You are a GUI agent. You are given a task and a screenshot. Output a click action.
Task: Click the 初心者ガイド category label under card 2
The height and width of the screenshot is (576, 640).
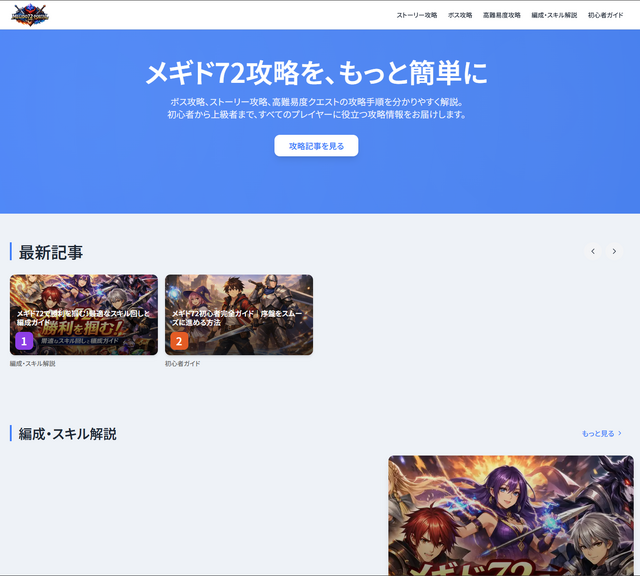pyautogui.click(x=182, y=363)
